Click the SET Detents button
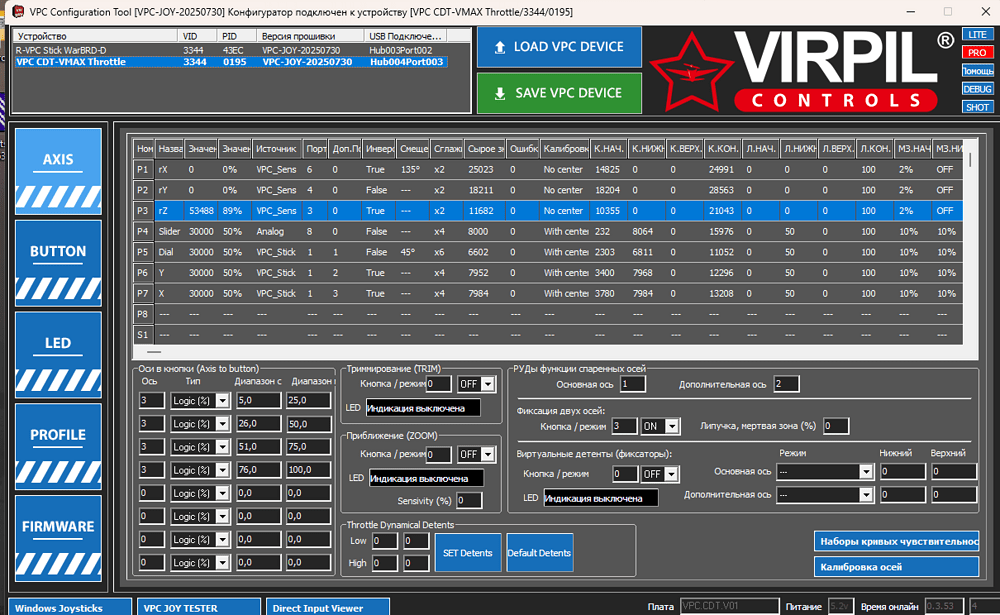The width and height of the screenshot is (1000, 615). click(x=467, y=552)
